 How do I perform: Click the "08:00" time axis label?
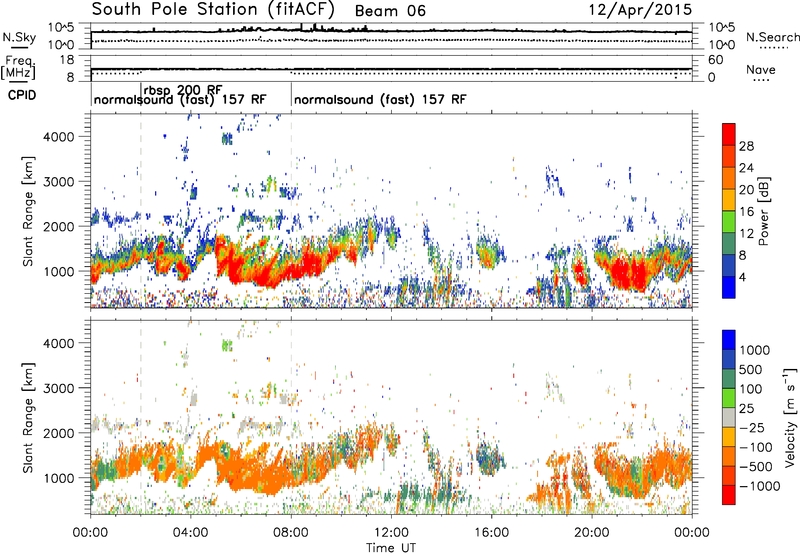(x=290, y=533)
